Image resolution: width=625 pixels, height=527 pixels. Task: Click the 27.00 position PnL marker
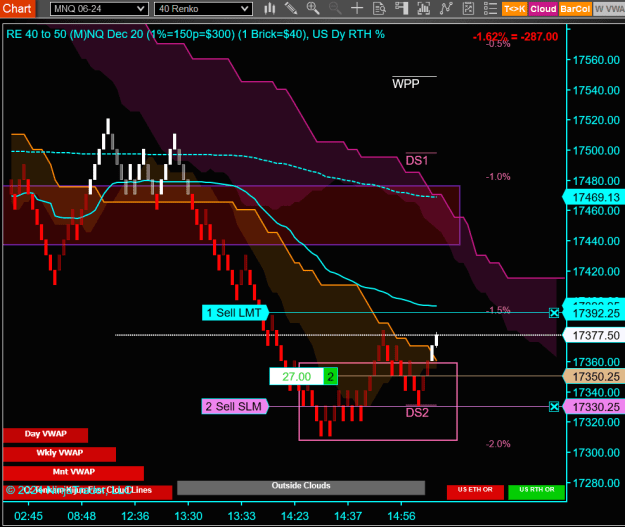click(297, 376)
